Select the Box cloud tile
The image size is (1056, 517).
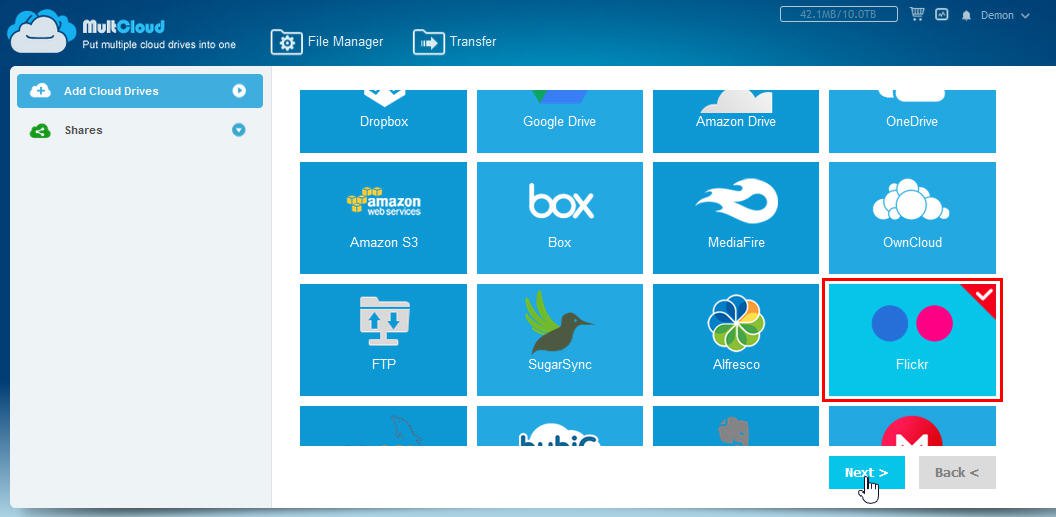pos(560,217)
